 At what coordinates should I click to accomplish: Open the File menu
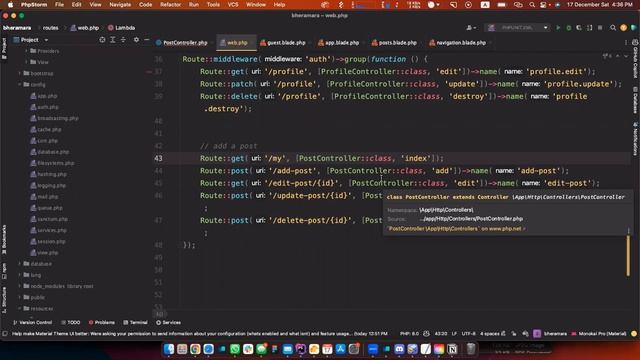pyautogui.click(x=59, y=4)
